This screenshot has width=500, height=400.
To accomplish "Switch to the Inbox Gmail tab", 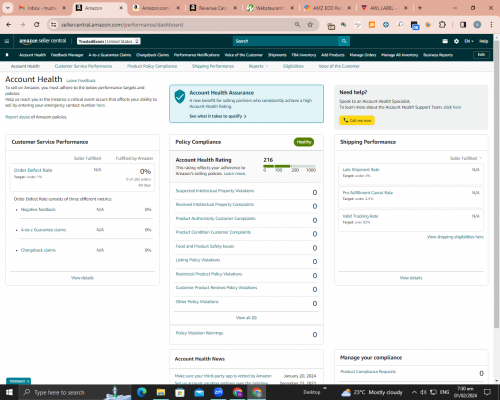I will tap(42, 8).
